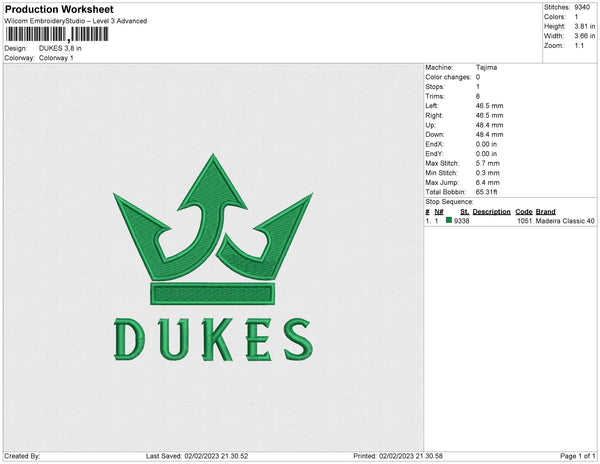600x464 pixels.
Task: Click the thread code 1051
Action: pos(525,221)
